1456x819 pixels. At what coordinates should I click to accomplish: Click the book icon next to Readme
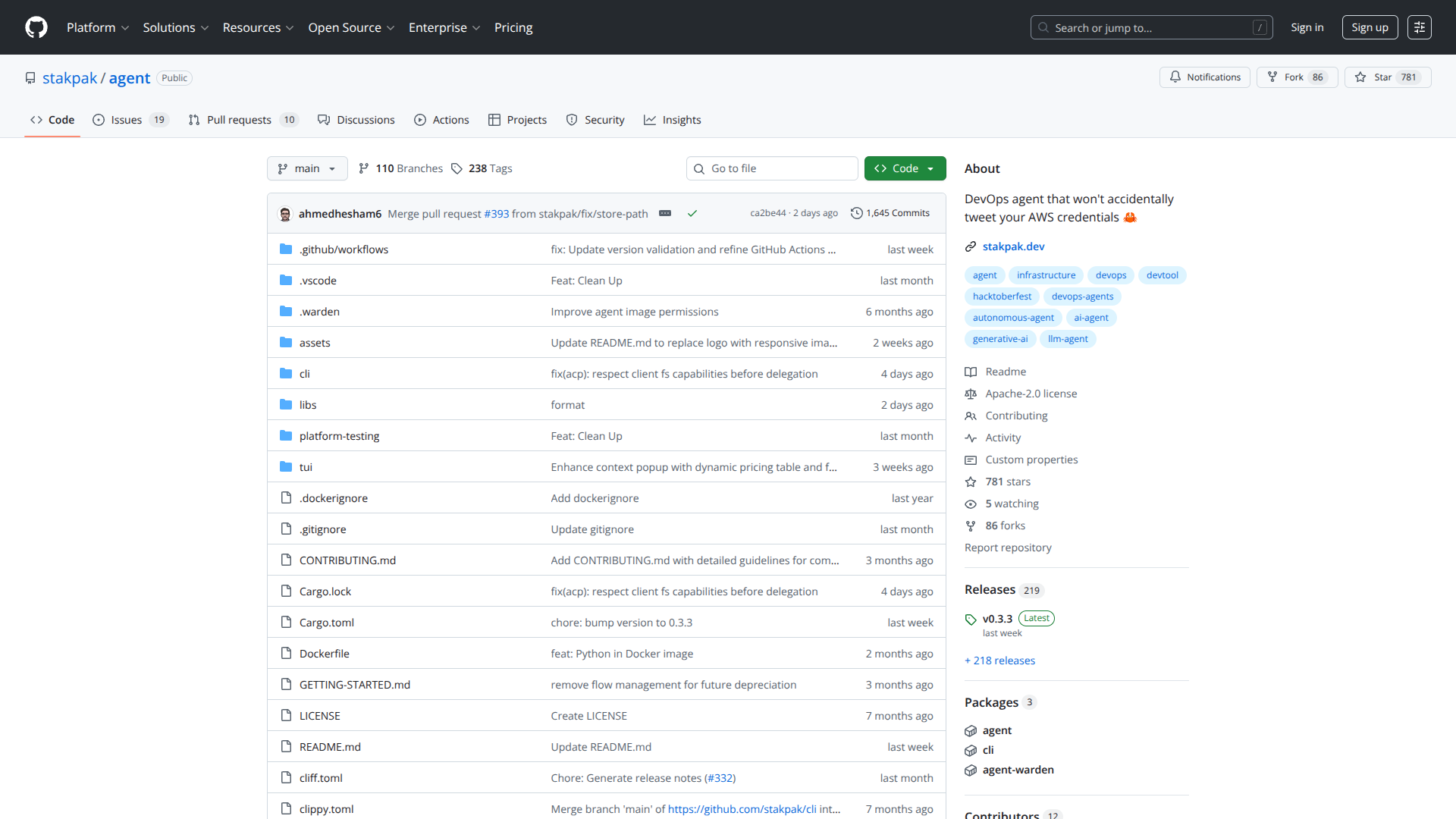(971, 372)
